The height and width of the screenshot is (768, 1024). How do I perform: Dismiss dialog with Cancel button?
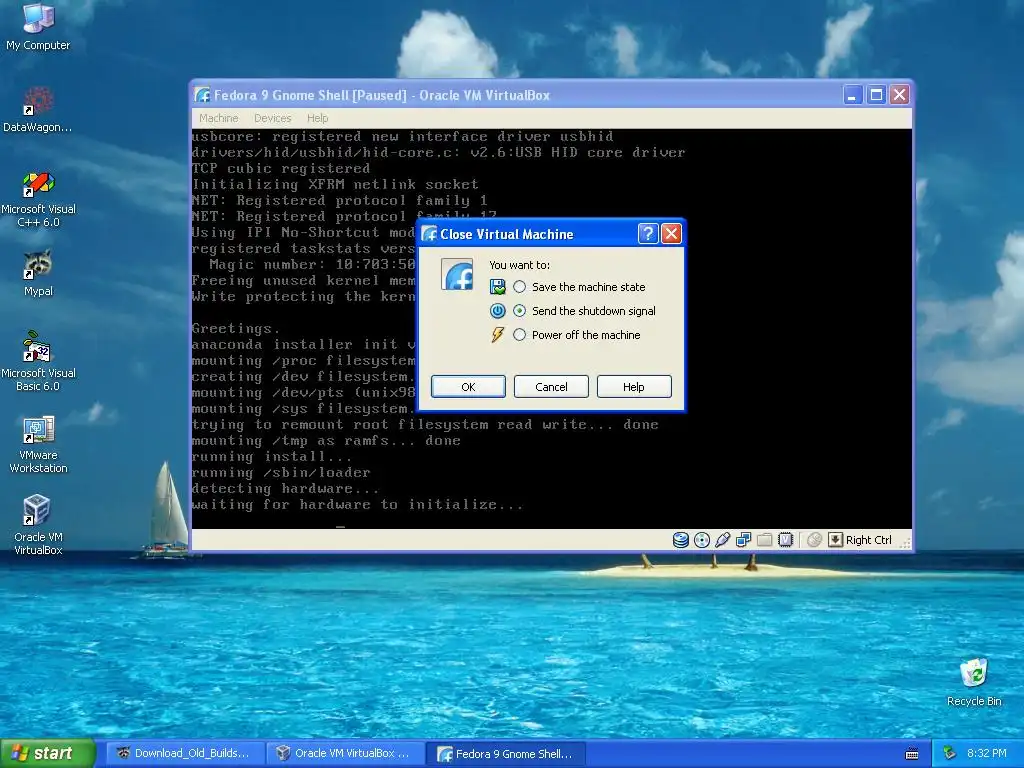[x=551, y=387]
